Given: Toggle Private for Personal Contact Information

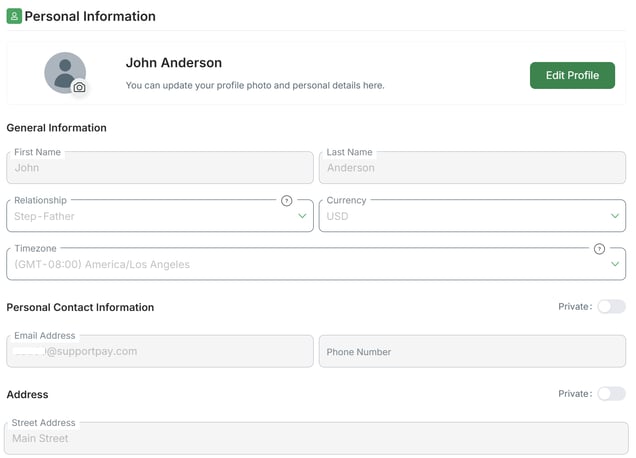Looking at the screenshot, I should [611, 307].
